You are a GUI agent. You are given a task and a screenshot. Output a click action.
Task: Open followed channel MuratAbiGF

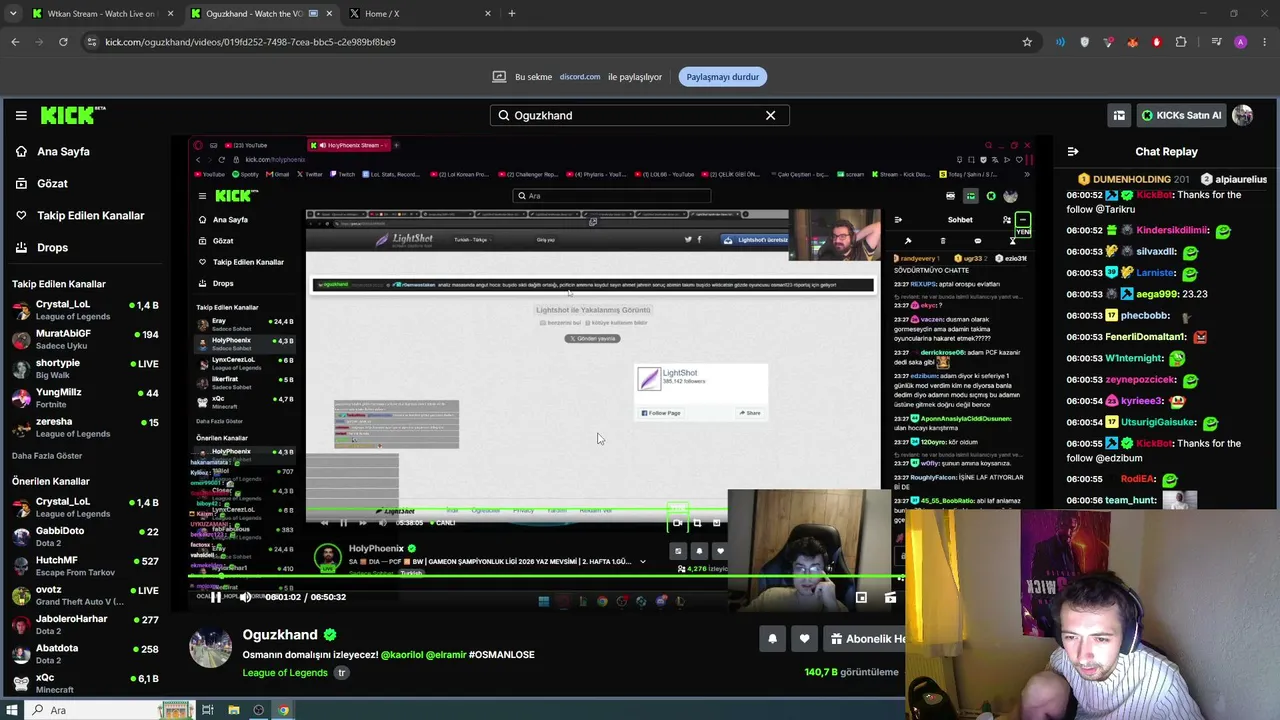pyautogui.click(x=85, y=339)
